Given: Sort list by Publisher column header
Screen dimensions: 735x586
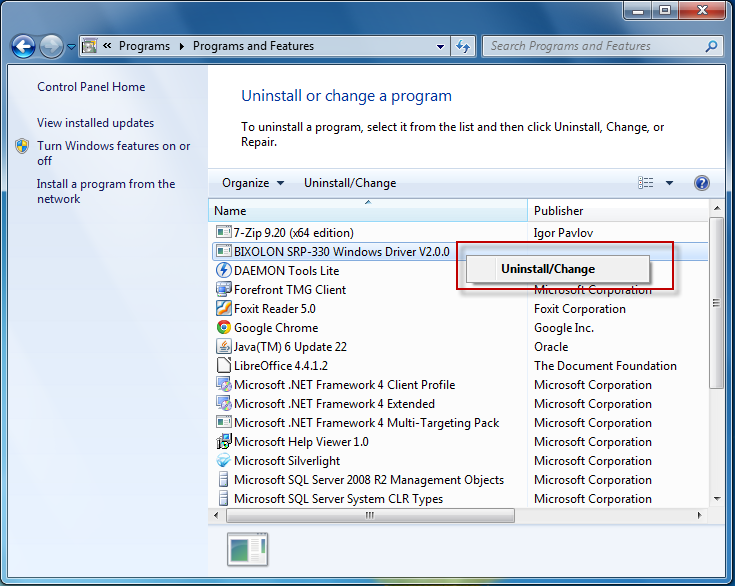Looking at the screenshot, I should 559,211.
